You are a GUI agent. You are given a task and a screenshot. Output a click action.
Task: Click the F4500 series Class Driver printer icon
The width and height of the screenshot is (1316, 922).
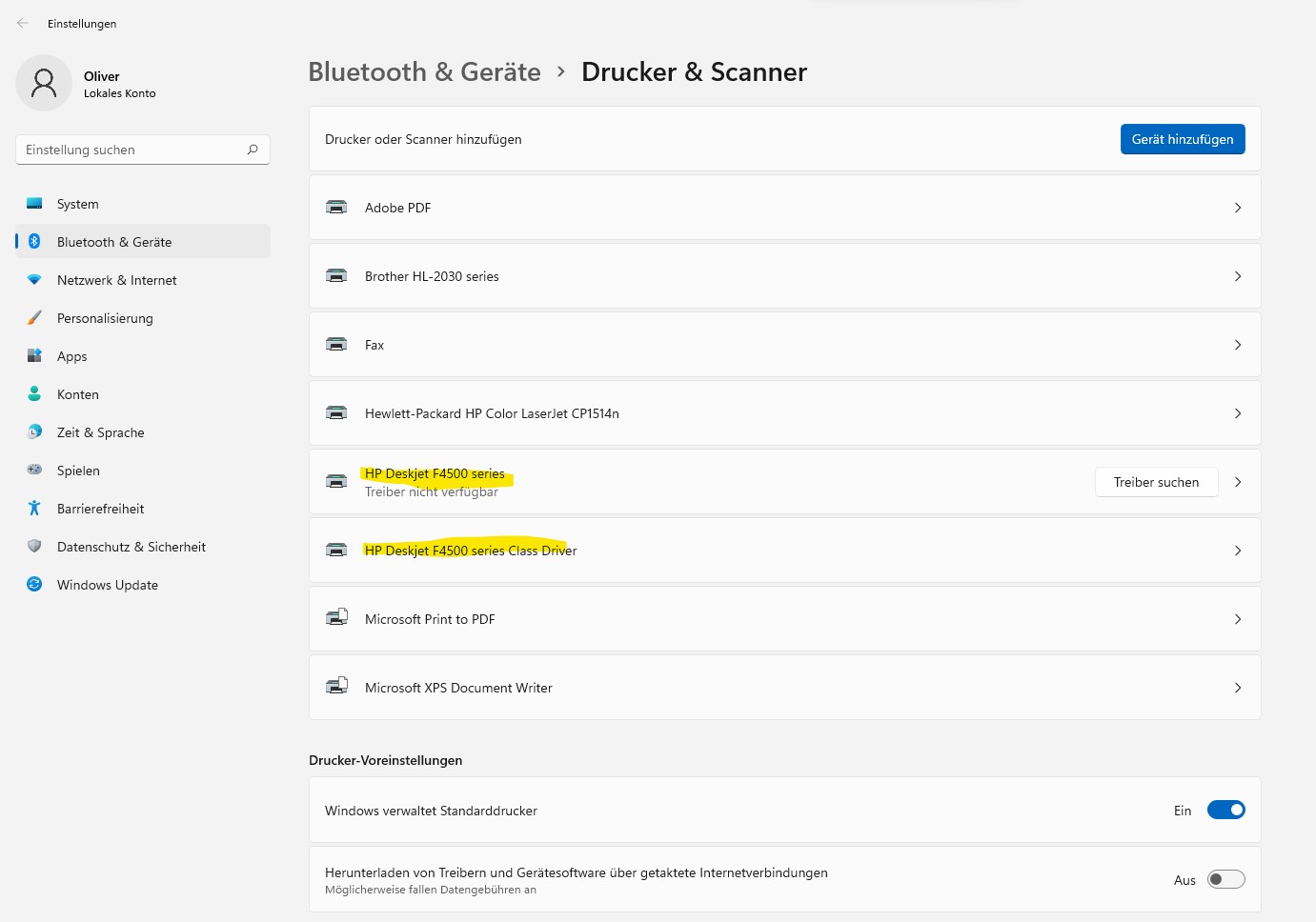click(336, 551)
